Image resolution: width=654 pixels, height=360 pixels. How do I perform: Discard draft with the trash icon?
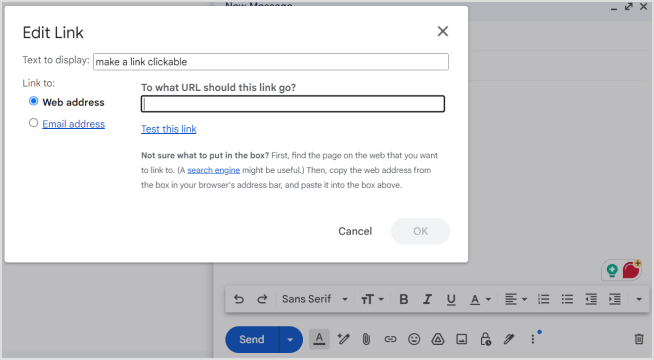639,339
